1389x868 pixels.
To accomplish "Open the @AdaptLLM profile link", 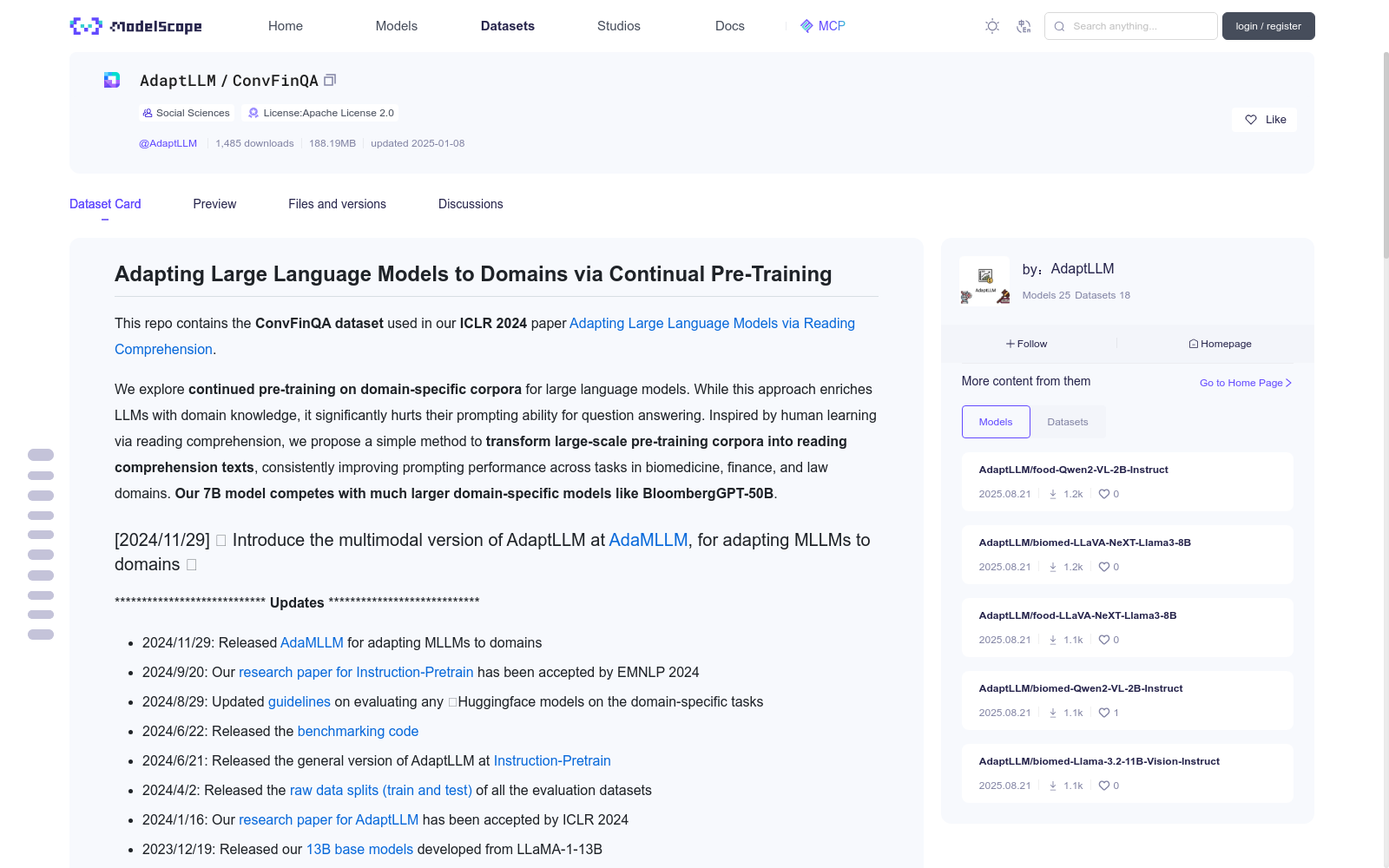I will pos(168,143).
